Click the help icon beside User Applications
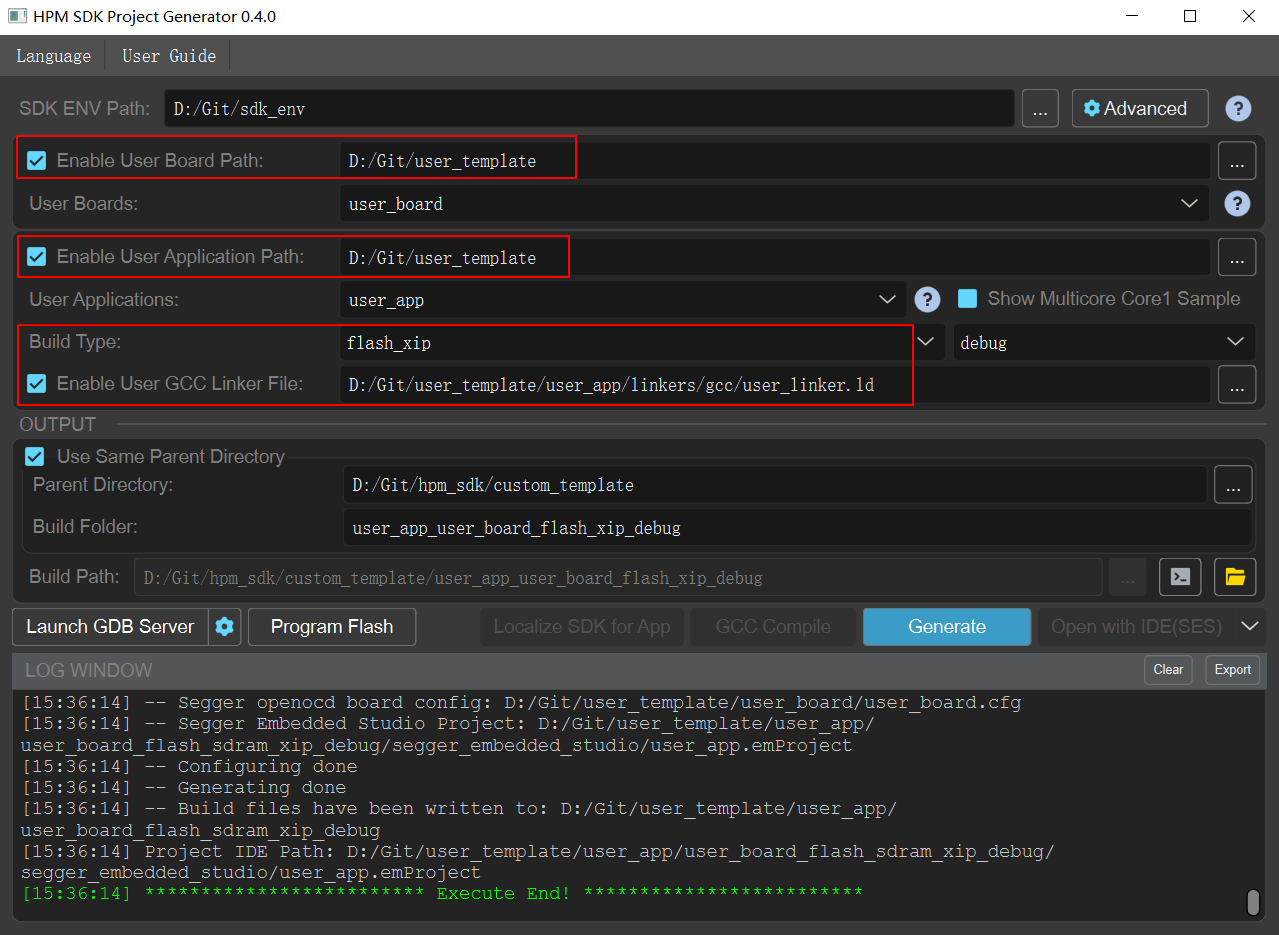This screenshot has width=1279, height=935. (926, 299)
